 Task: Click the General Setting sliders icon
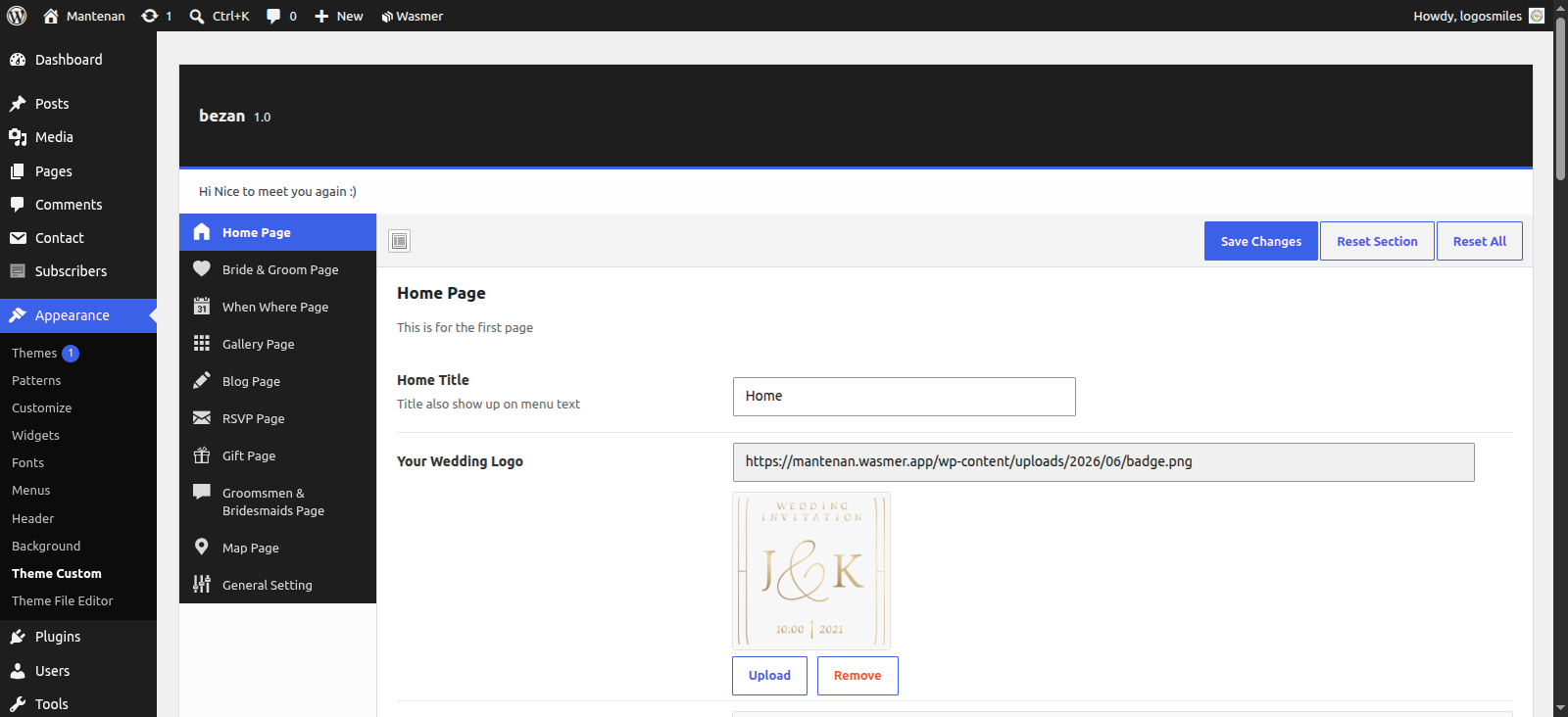pos(202,584)
